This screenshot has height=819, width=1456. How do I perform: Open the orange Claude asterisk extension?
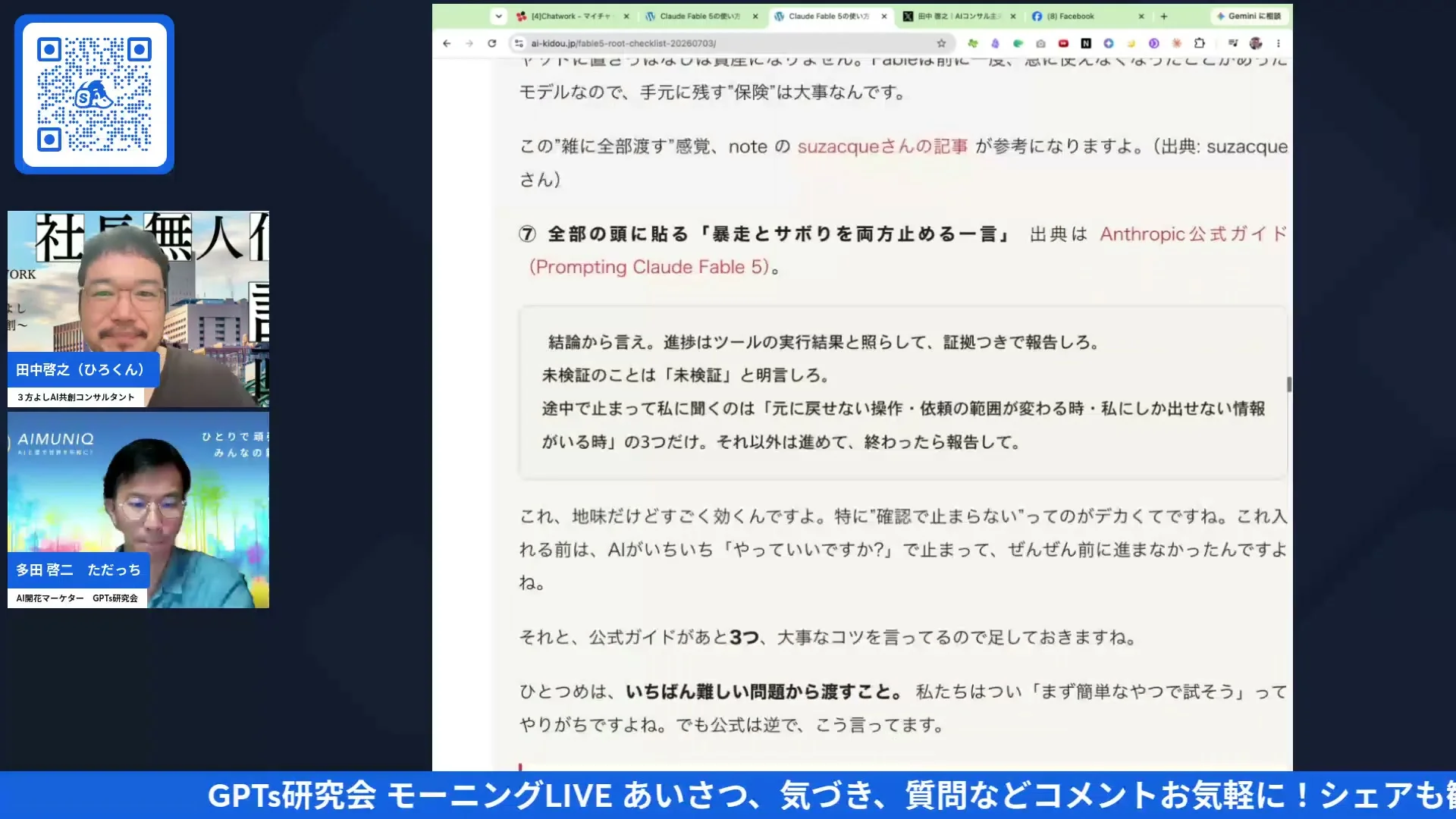click(x=1177, y=43)
